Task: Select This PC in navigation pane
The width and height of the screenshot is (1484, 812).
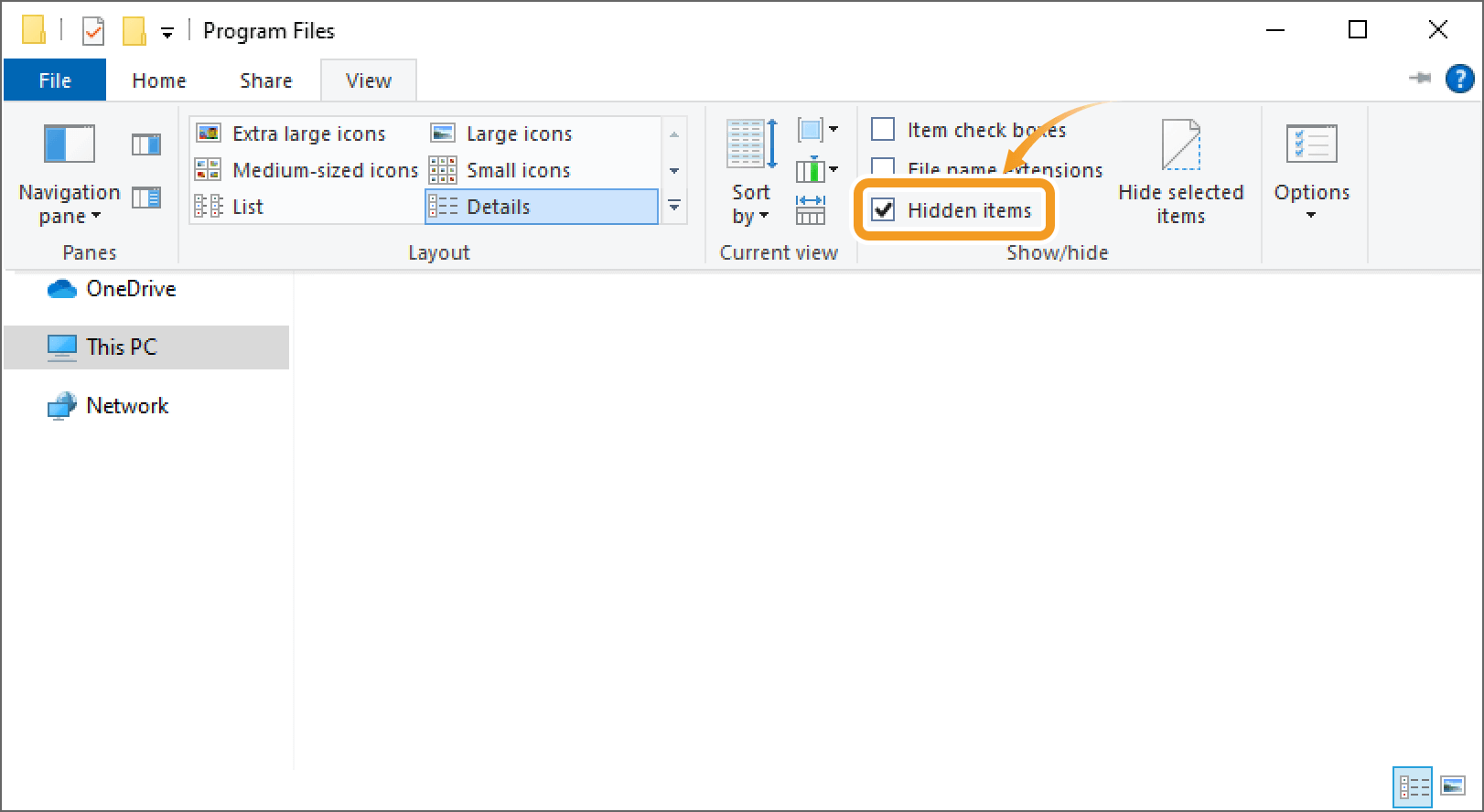Action: pos(121,347)
